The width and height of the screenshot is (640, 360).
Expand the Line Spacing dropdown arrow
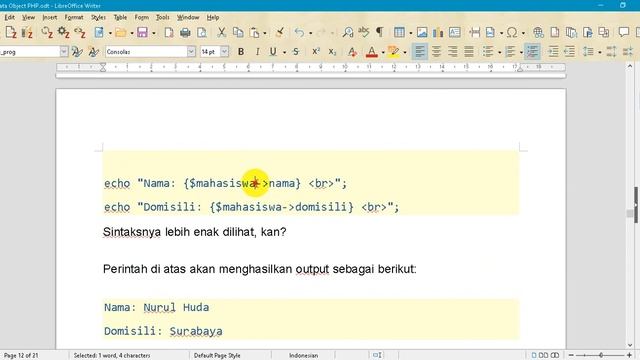coord(600,52)
